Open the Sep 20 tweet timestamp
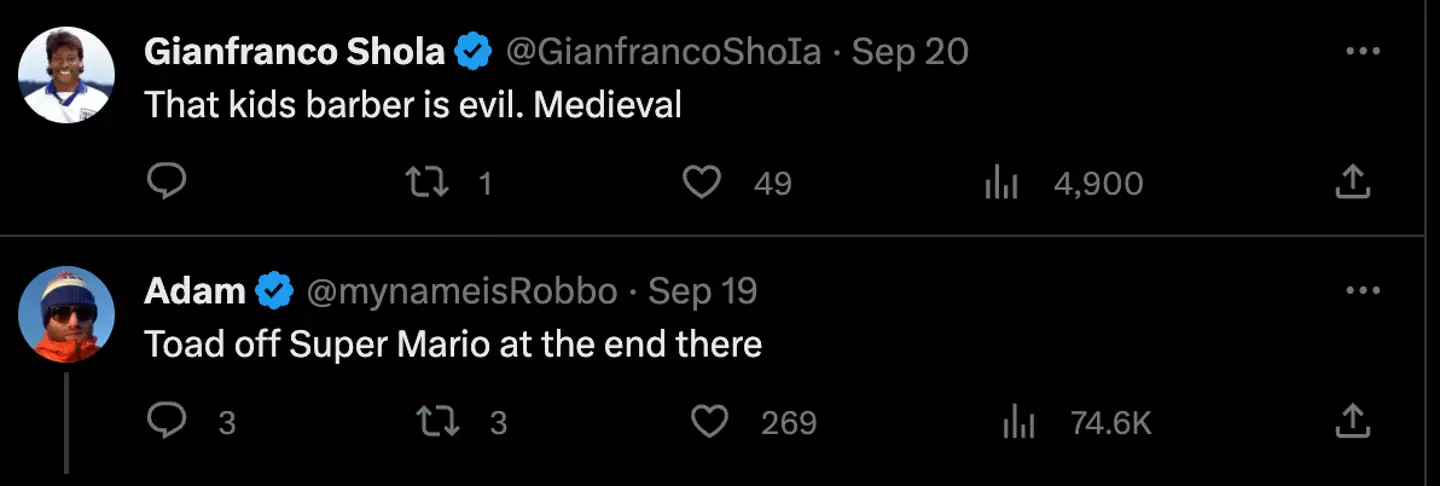This screenshot has height=486, width=1440. tap(910, 52)
